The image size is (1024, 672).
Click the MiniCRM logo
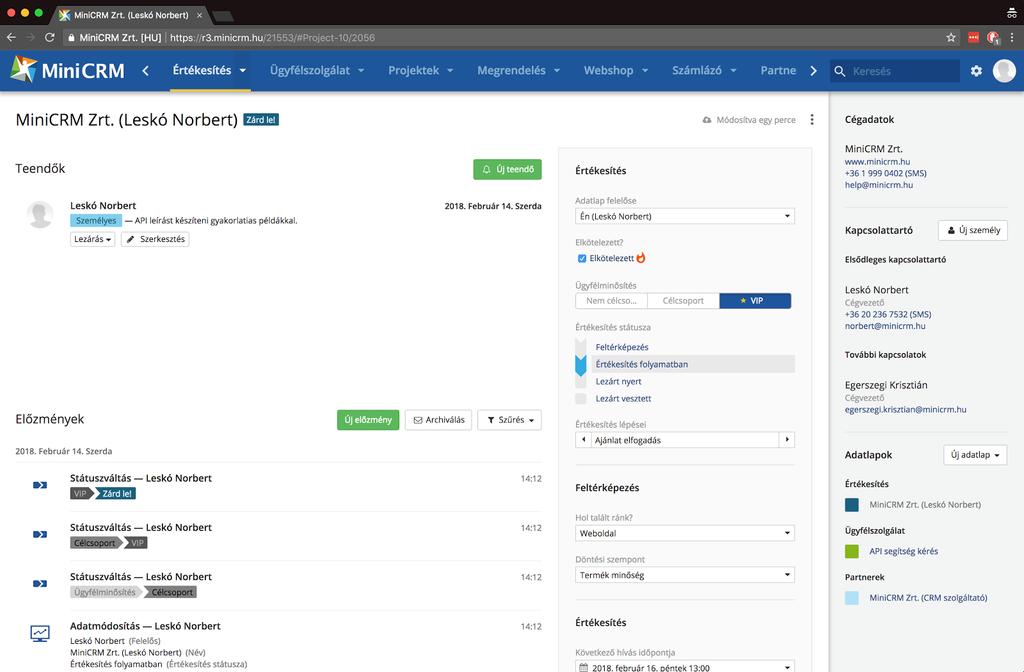(68, 70)
